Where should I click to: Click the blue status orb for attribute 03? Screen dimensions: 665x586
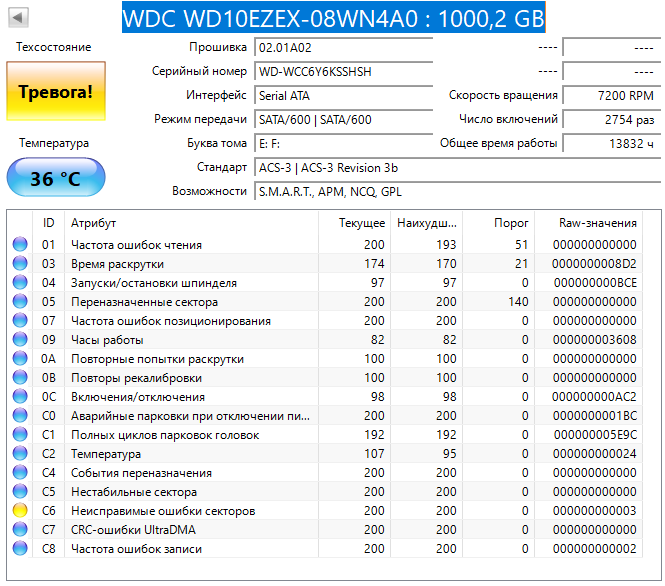coord(20,263)
